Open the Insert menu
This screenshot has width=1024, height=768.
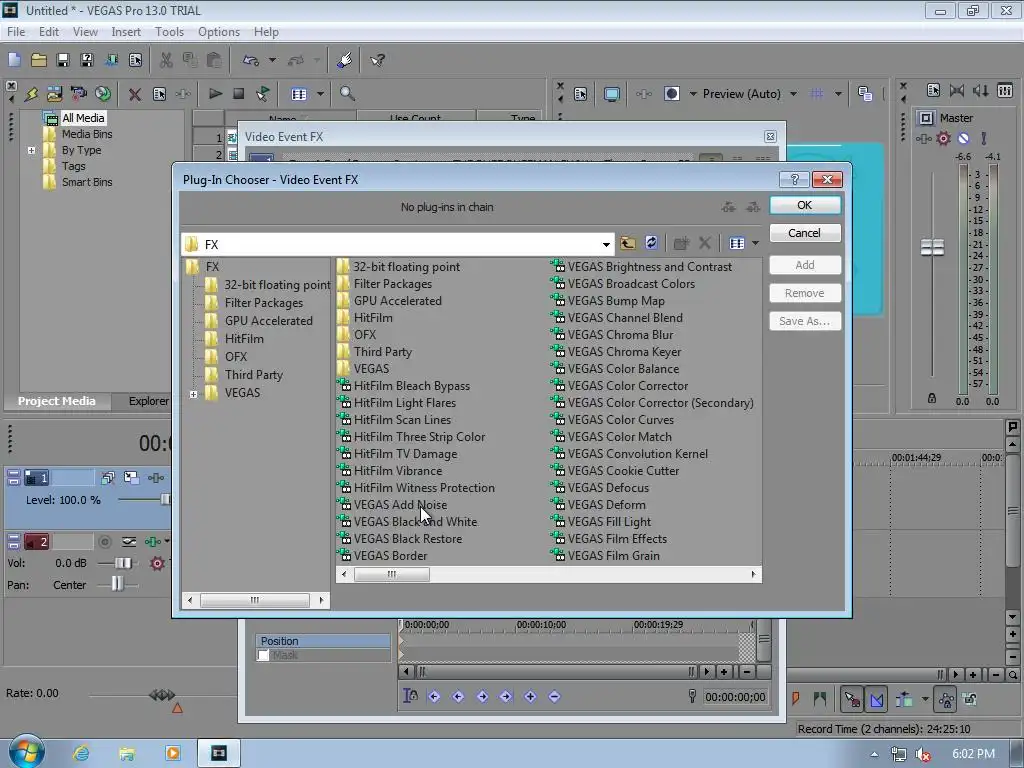pos(125,31)
